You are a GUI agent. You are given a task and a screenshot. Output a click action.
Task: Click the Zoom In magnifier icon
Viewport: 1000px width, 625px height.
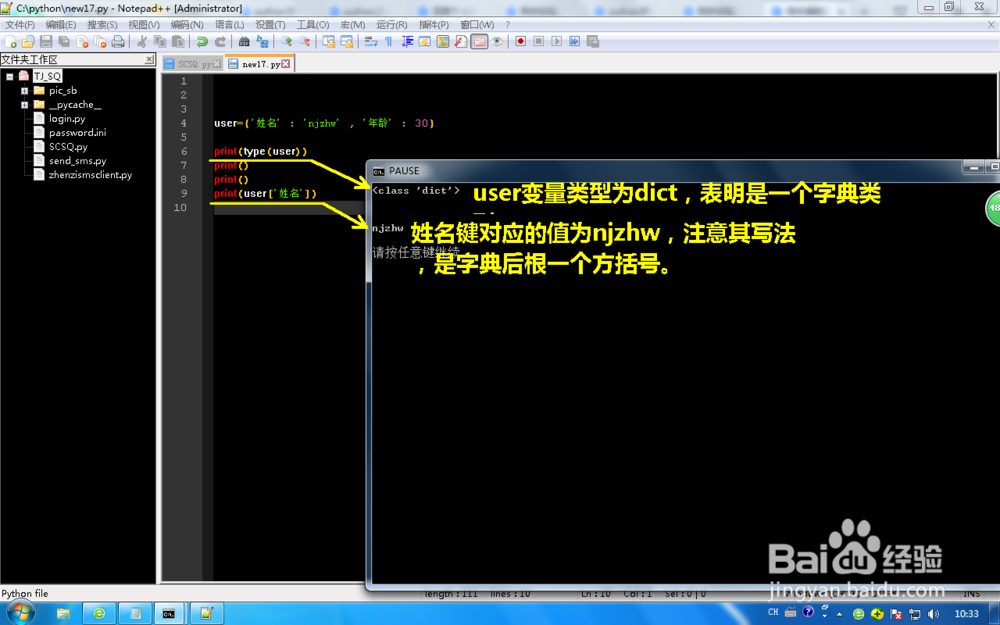[x=285, y=42]
